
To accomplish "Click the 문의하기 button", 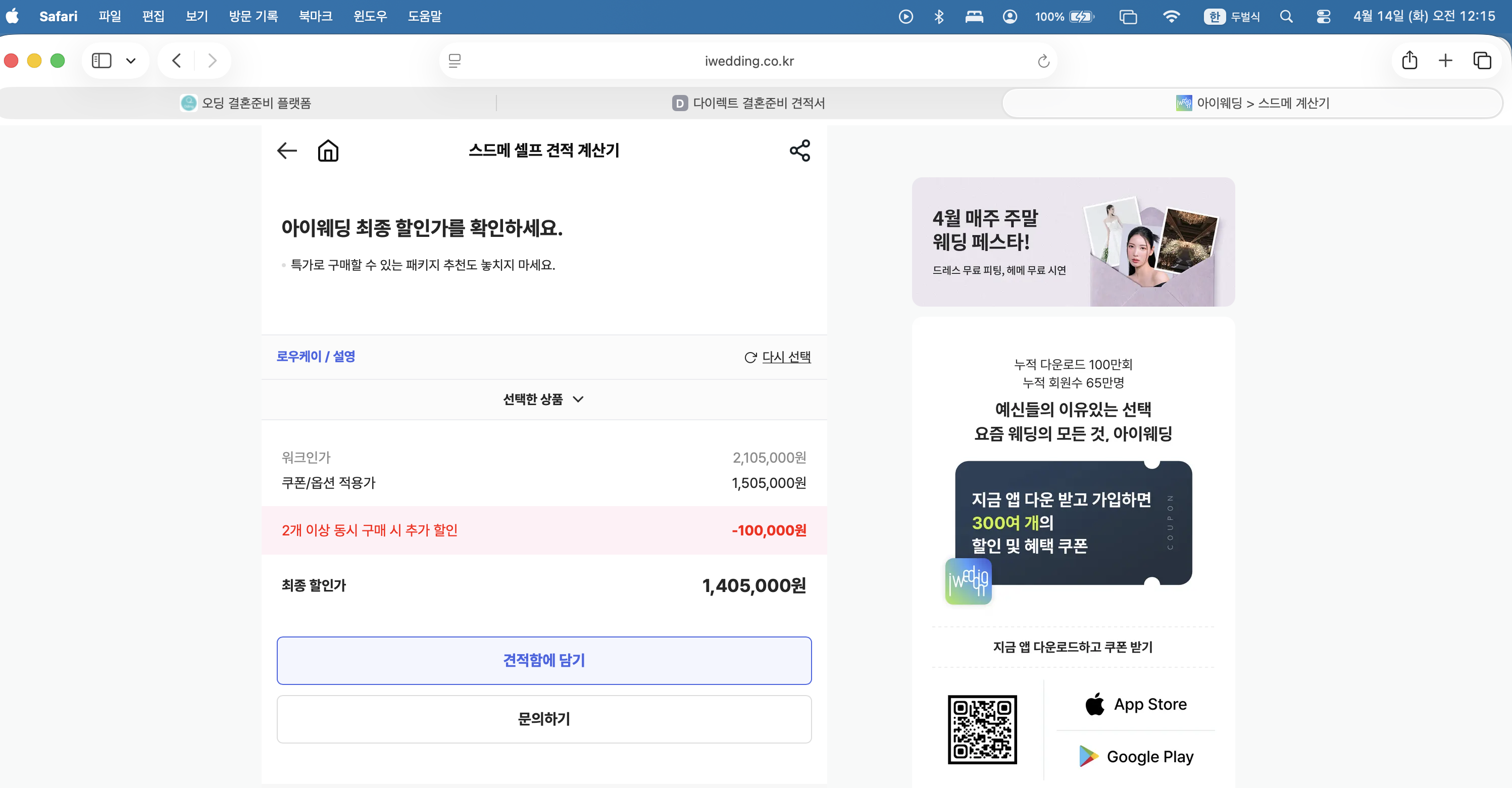I will point(543,719).
